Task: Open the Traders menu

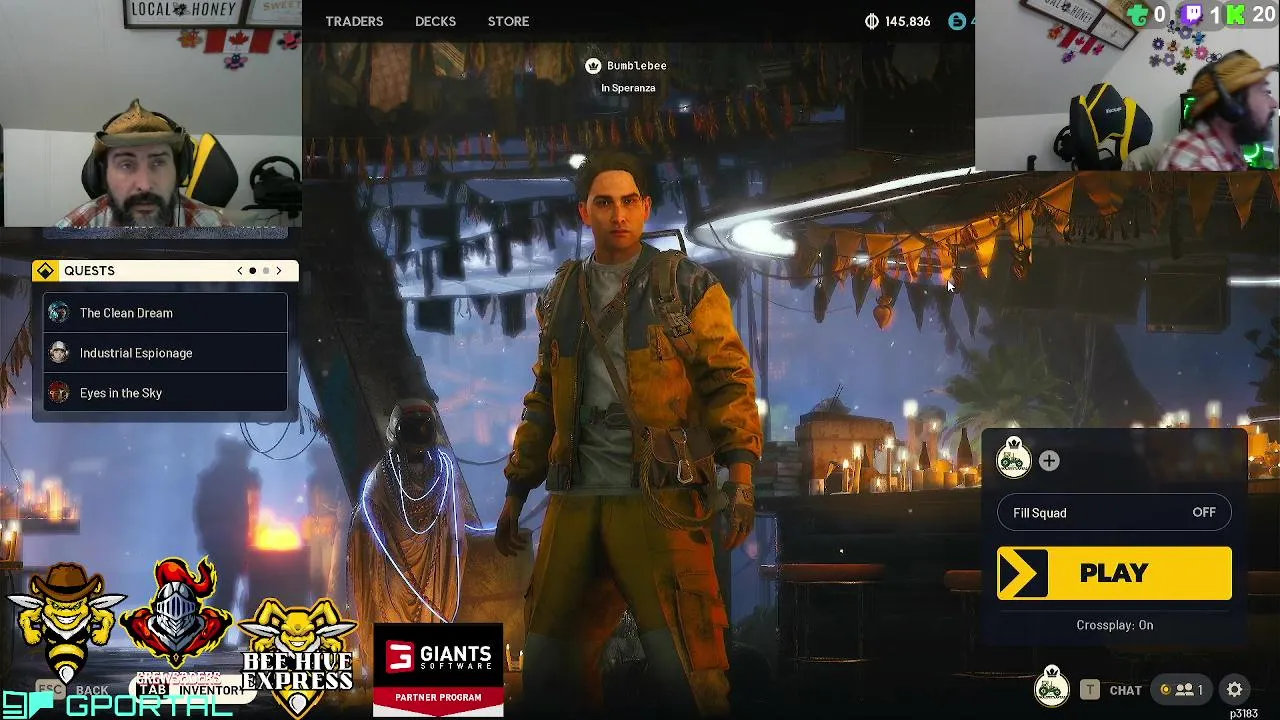Action: click(x=354, y=21)
